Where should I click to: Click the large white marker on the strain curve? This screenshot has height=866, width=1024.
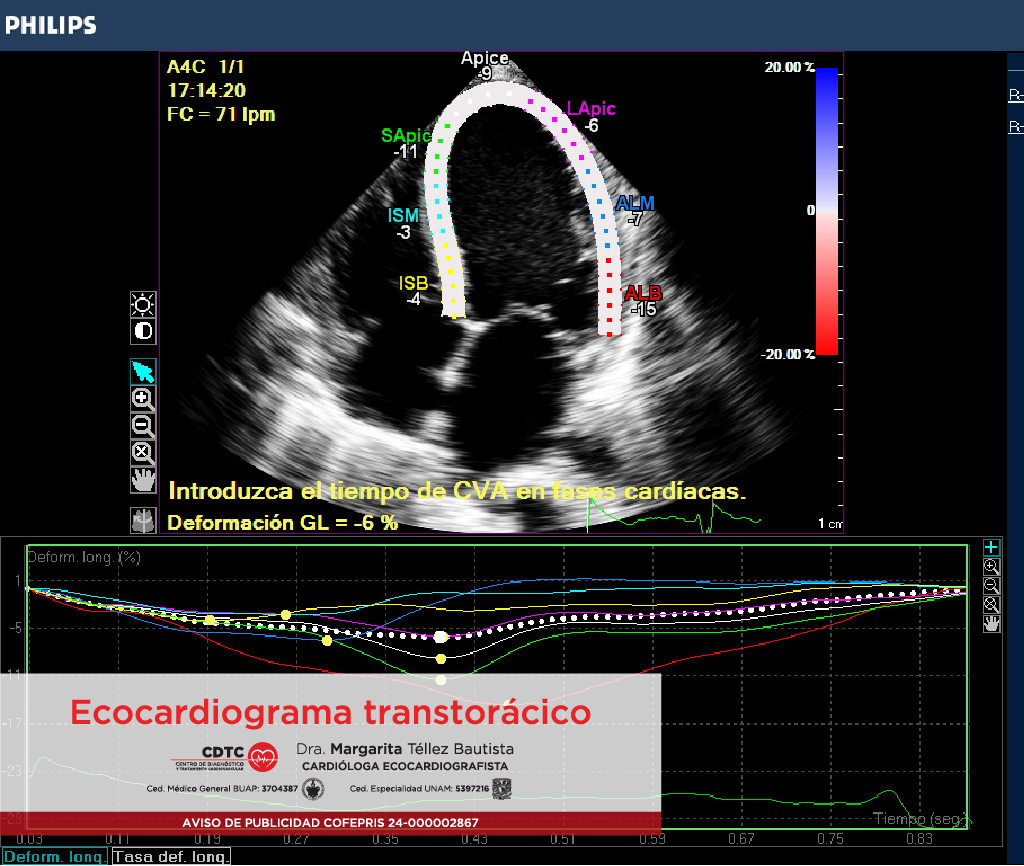(x=441, y=636)
